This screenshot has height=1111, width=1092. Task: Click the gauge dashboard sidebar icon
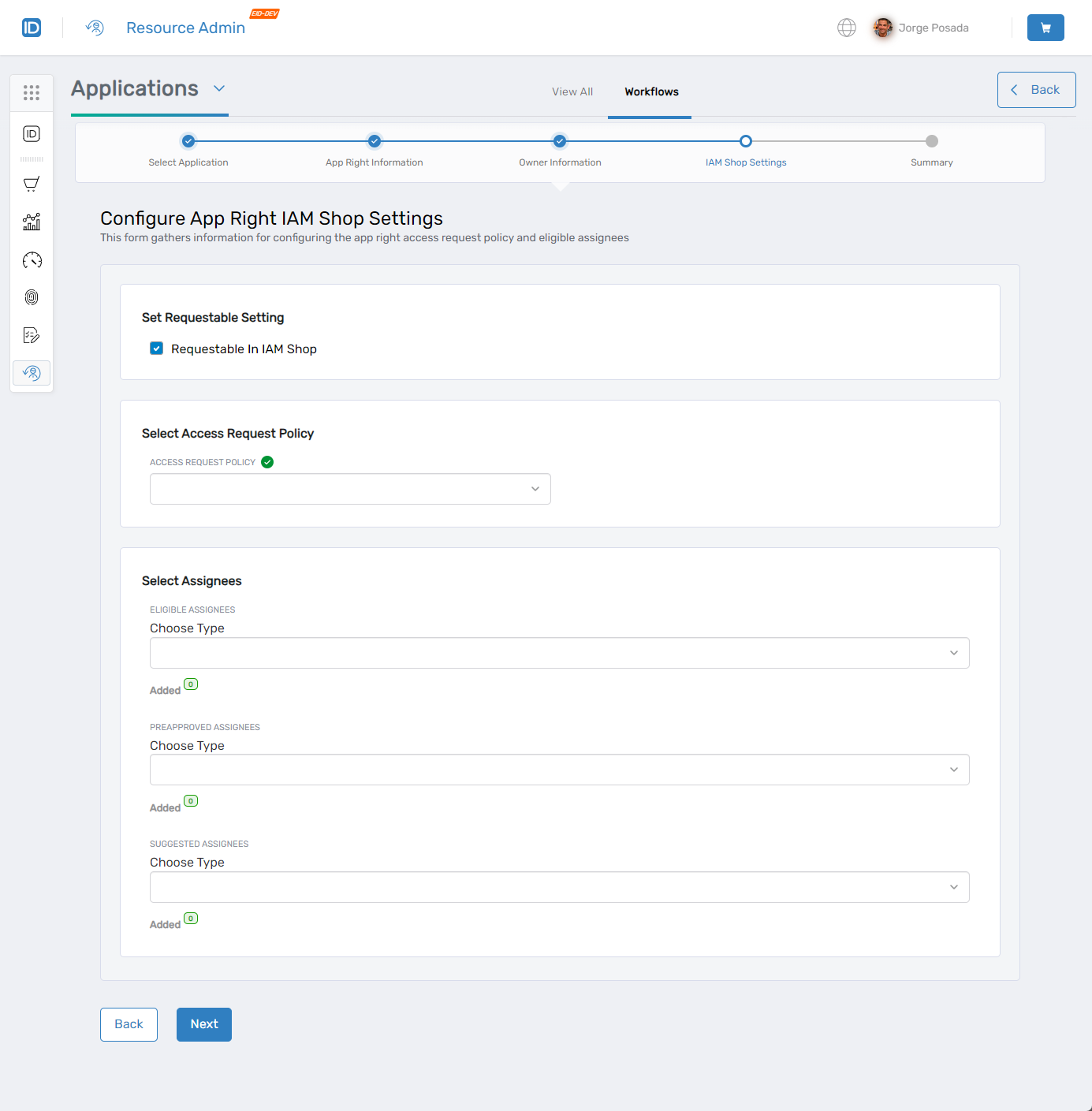pos(32,260)
